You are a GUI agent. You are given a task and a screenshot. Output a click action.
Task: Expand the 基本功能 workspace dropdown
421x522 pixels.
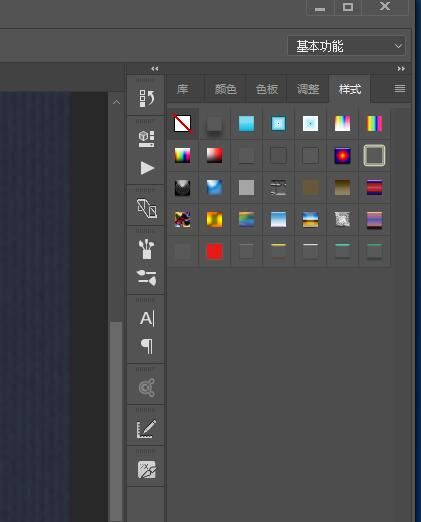pyautogui.click(x=346, y=46)
